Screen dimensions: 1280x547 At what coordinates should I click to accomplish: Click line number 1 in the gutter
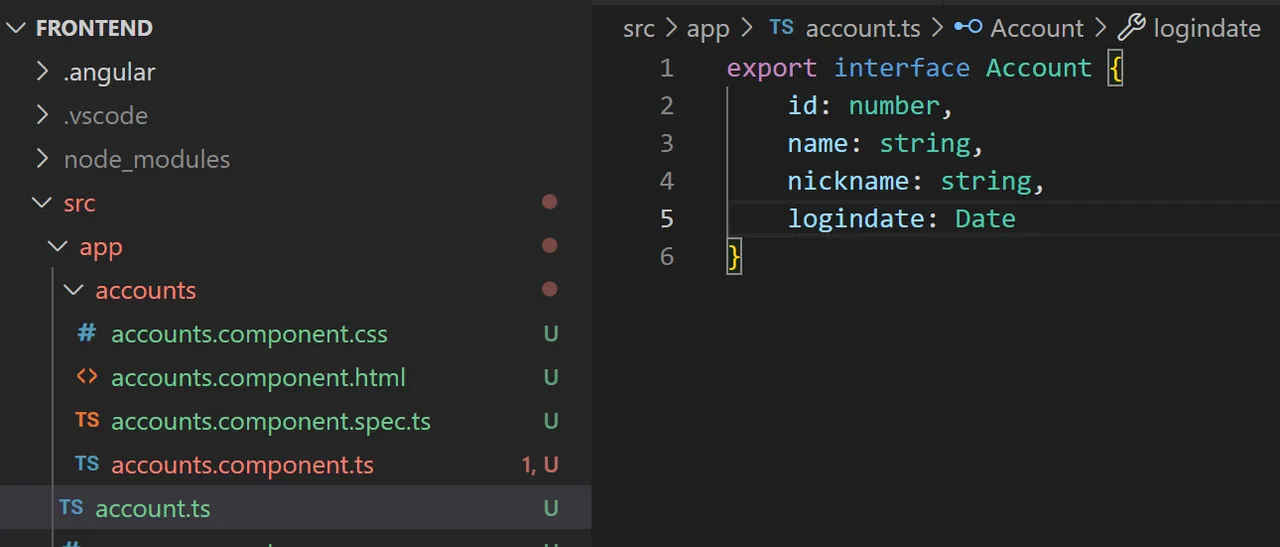667,68
